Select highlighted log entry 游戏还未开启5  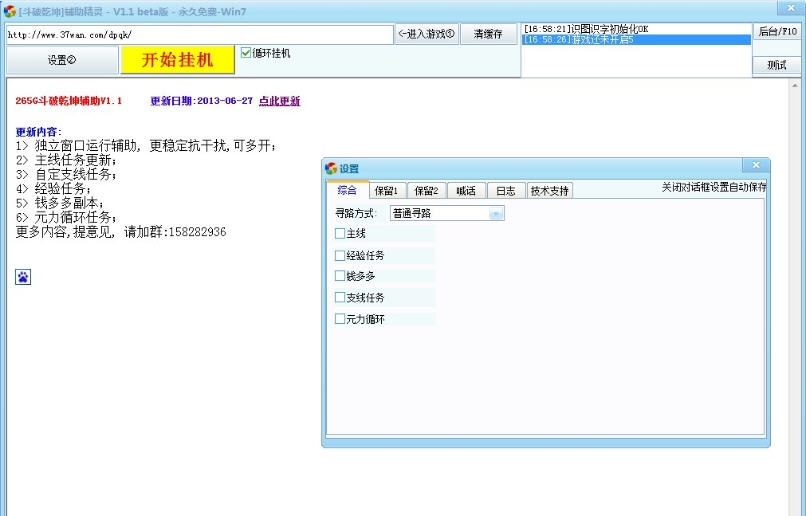click(x=636, y=40)
